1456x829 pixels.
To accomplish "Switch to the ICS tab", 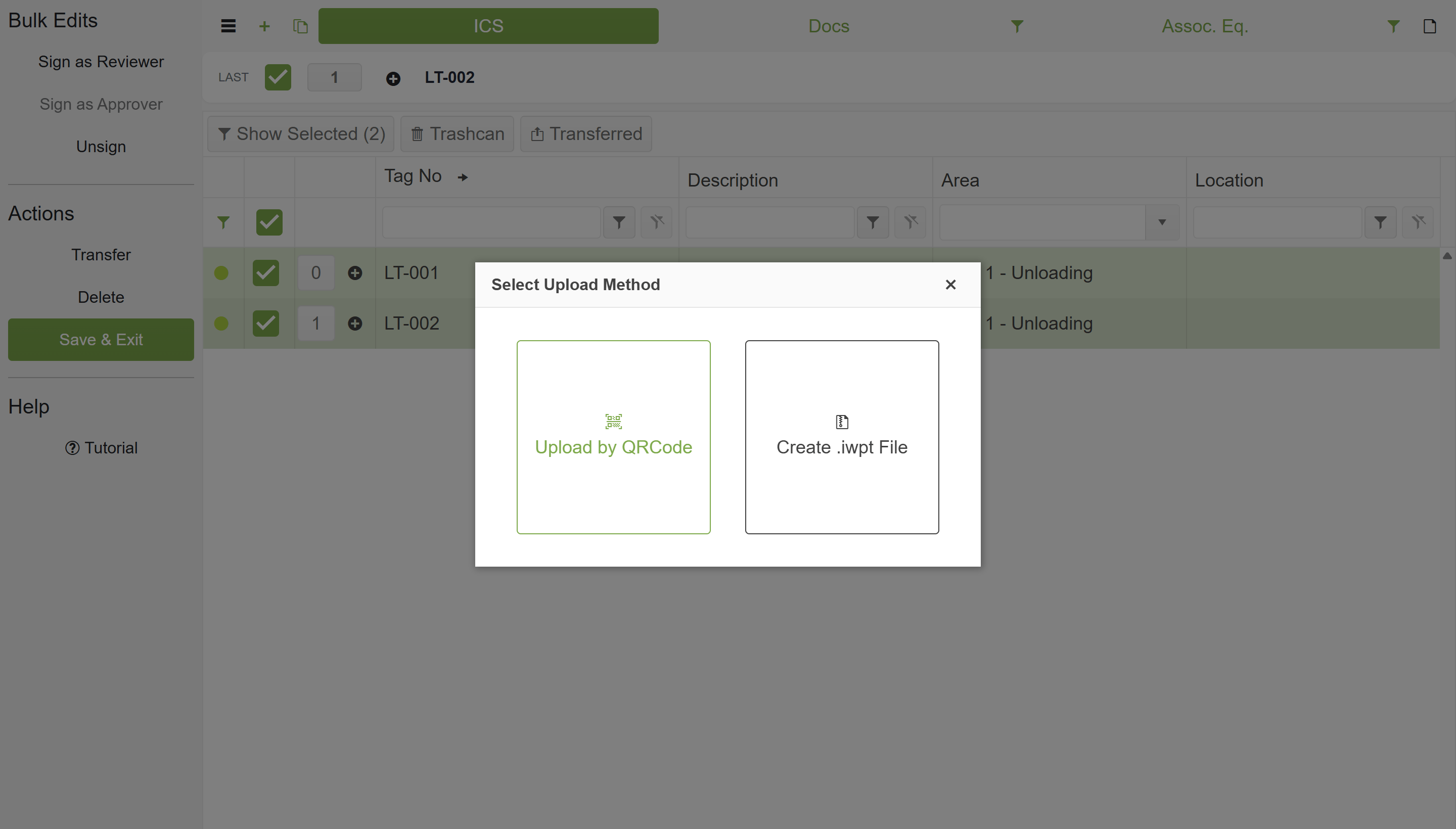I will pyautogui.click(x=488, y=26).
